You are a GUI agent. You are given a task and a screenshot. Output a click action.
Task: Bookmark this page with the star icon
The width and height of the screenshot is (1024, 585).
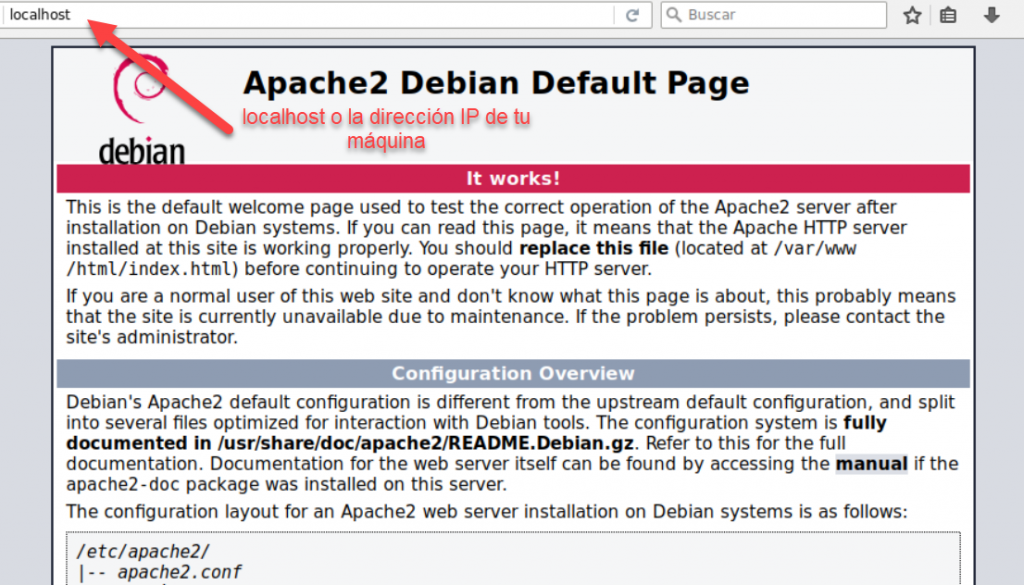(x=911, y=15)
